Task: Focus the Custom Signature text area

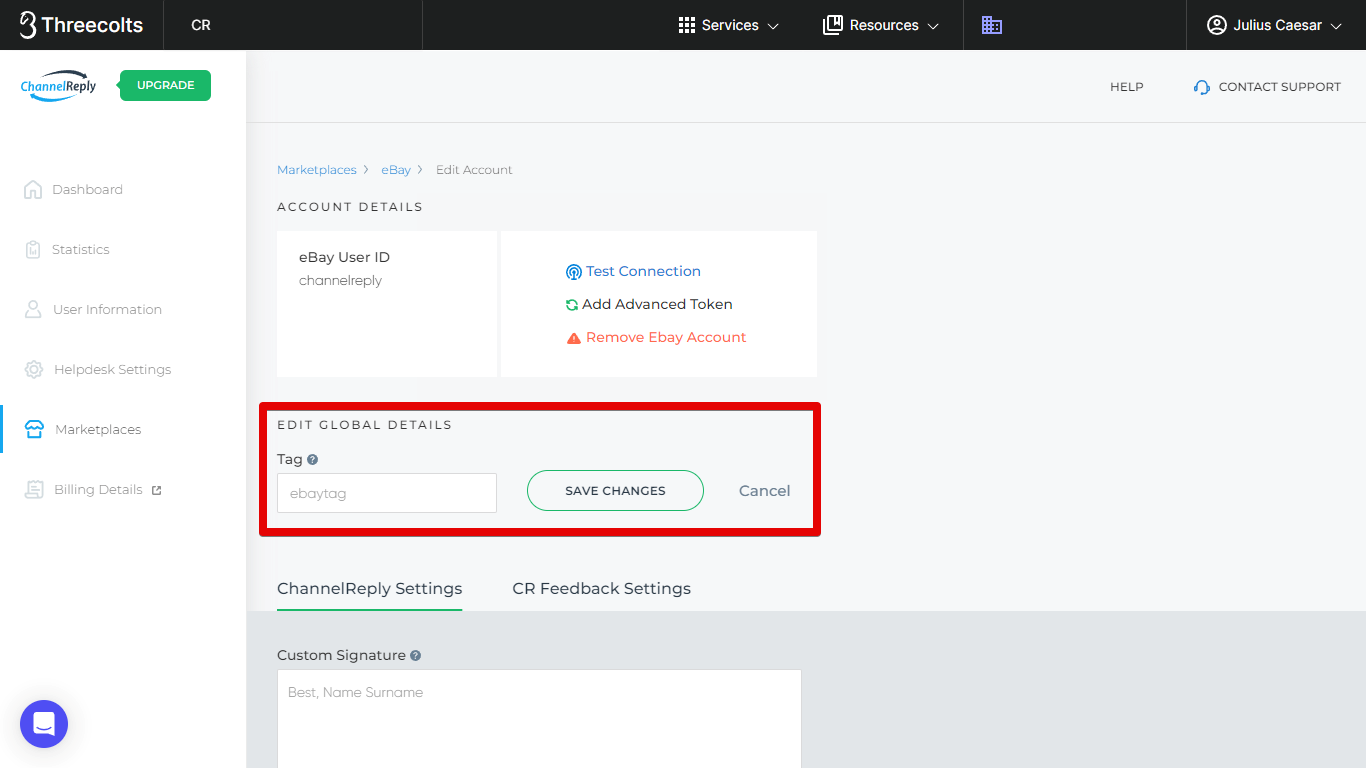Action: [539, 718]
